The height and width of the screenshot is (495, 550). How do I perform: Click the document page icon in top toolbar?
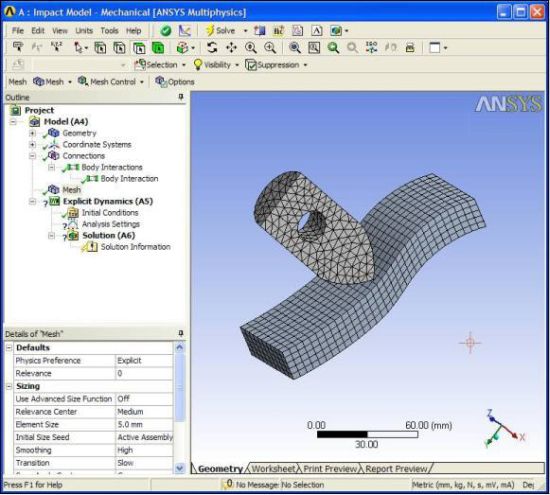pyautogui.click(x=297, y=31)
